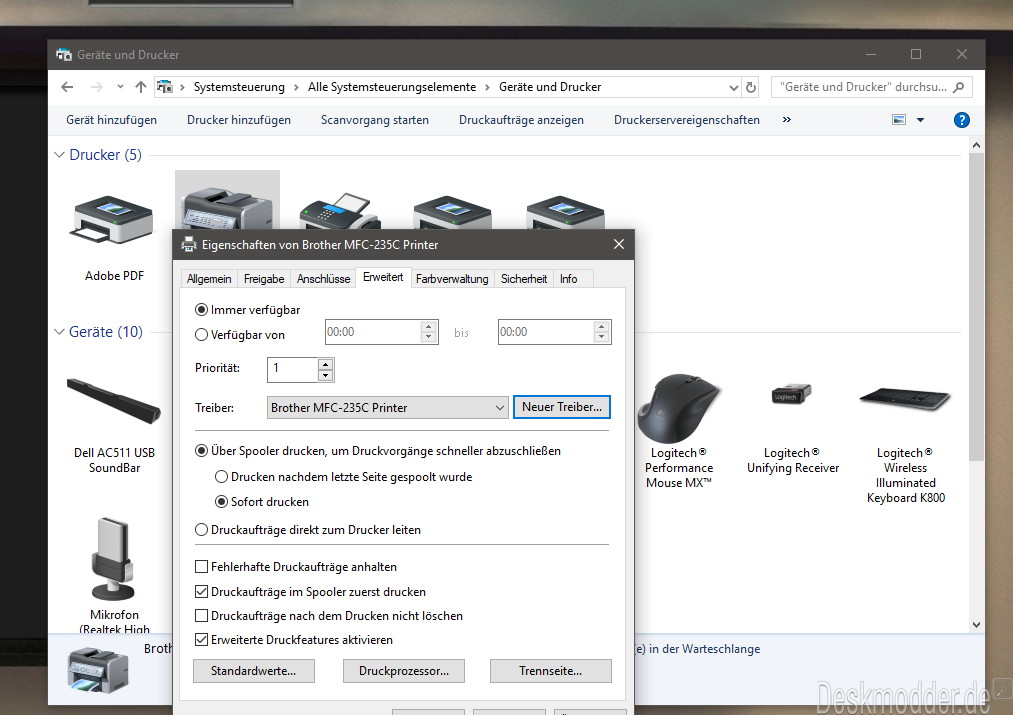The height and width of the screenshot is (715, 1013).
Task: Uncheck 'Erweiterte Druckfeatures aktivieren'
Action: (202, 640)
